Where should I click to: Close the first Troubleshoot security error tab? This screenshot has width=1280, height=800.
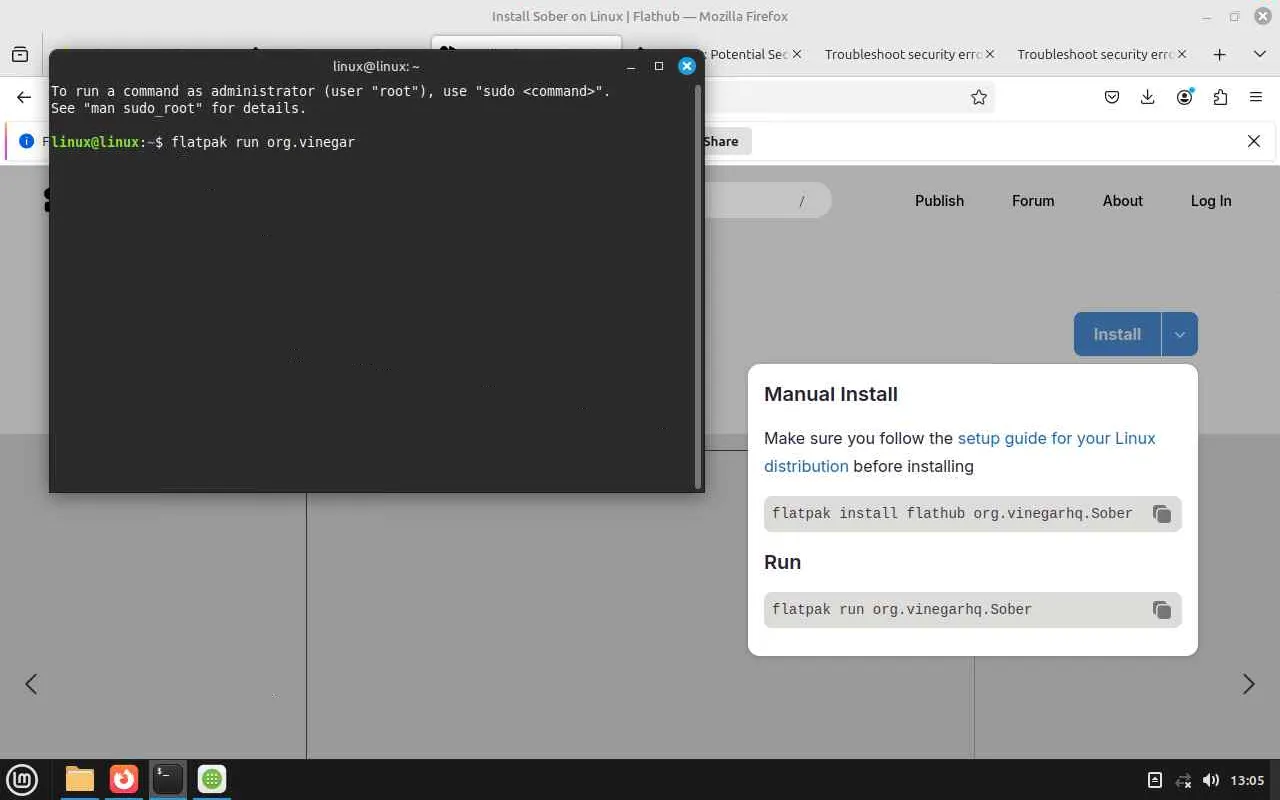coord(990,54)
